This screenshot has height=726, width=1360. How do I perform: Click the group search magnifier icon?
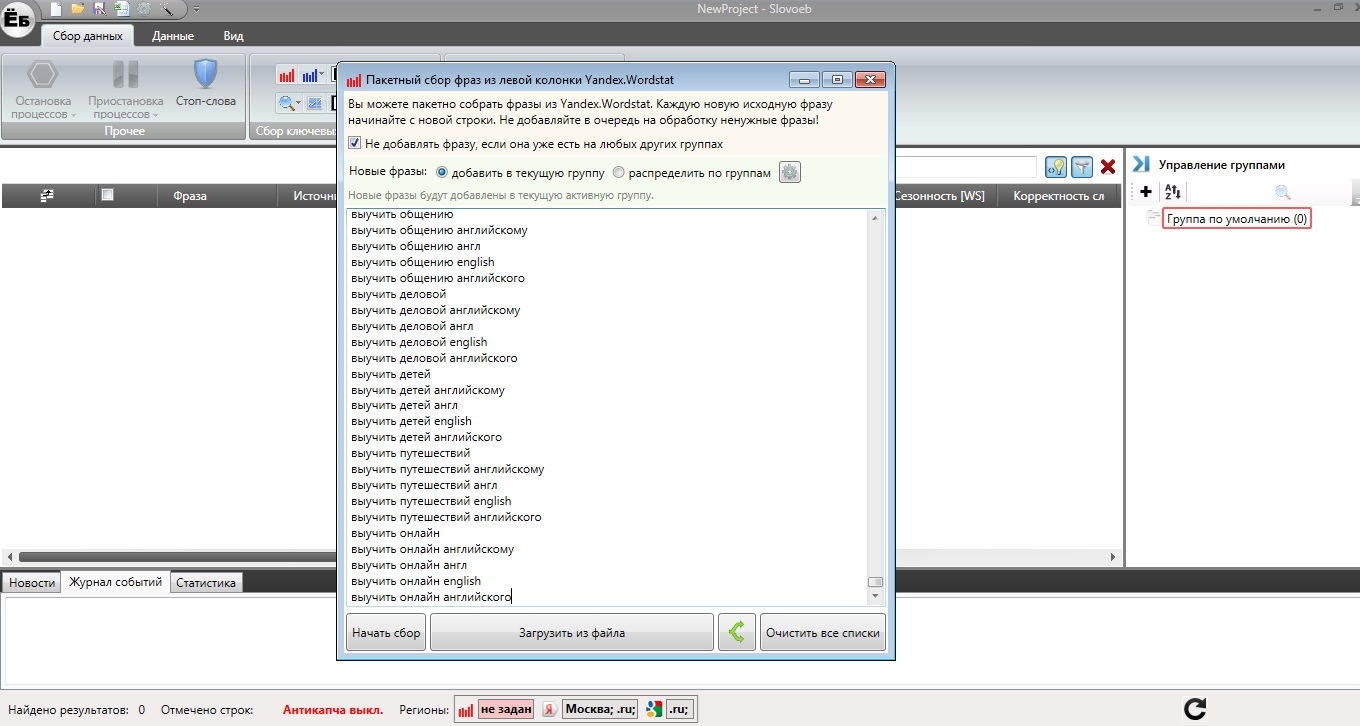[x=1283, y=192]
